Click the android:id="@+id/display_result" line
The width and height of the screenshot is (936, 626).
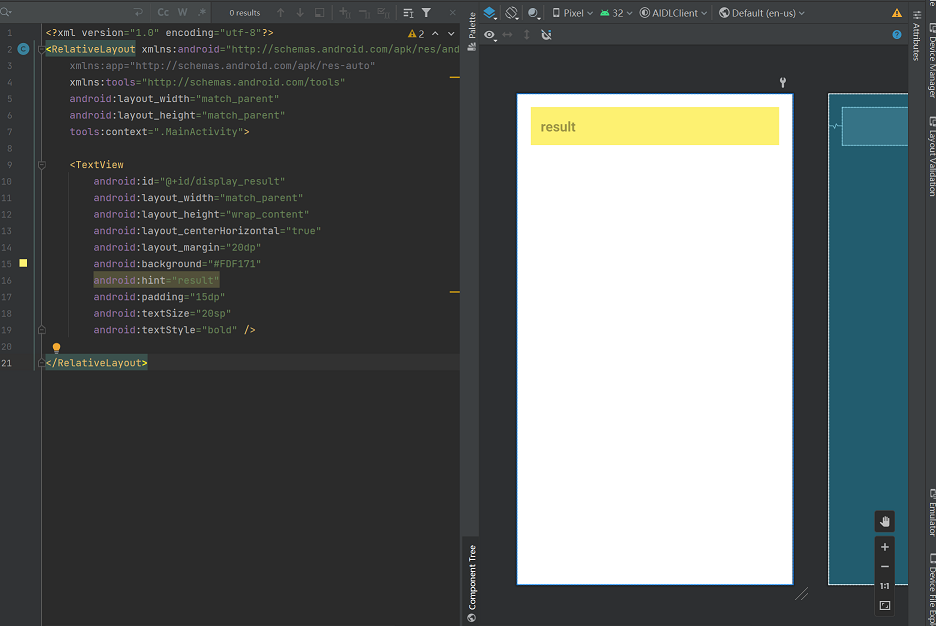tap(189, 181)
